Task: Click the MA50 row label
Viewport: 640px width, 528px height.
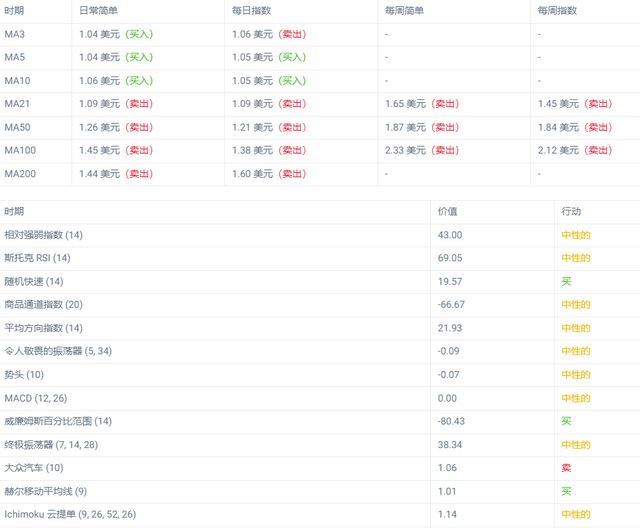Action: point(17,127)
